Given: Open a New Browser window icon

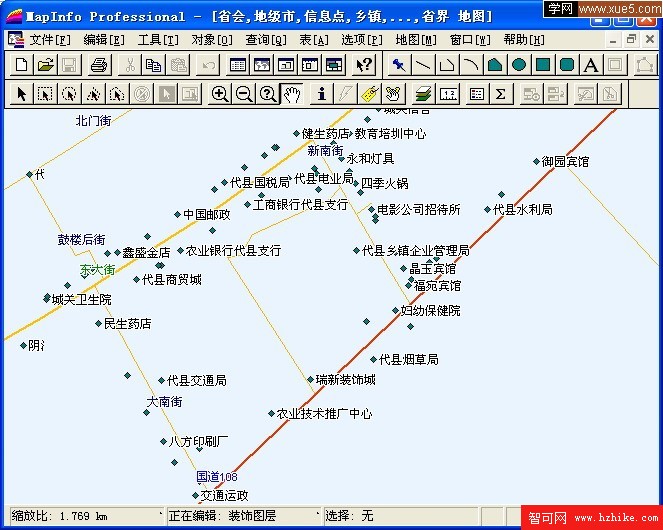Looking at the screenshot, I should tap(238, 65).
